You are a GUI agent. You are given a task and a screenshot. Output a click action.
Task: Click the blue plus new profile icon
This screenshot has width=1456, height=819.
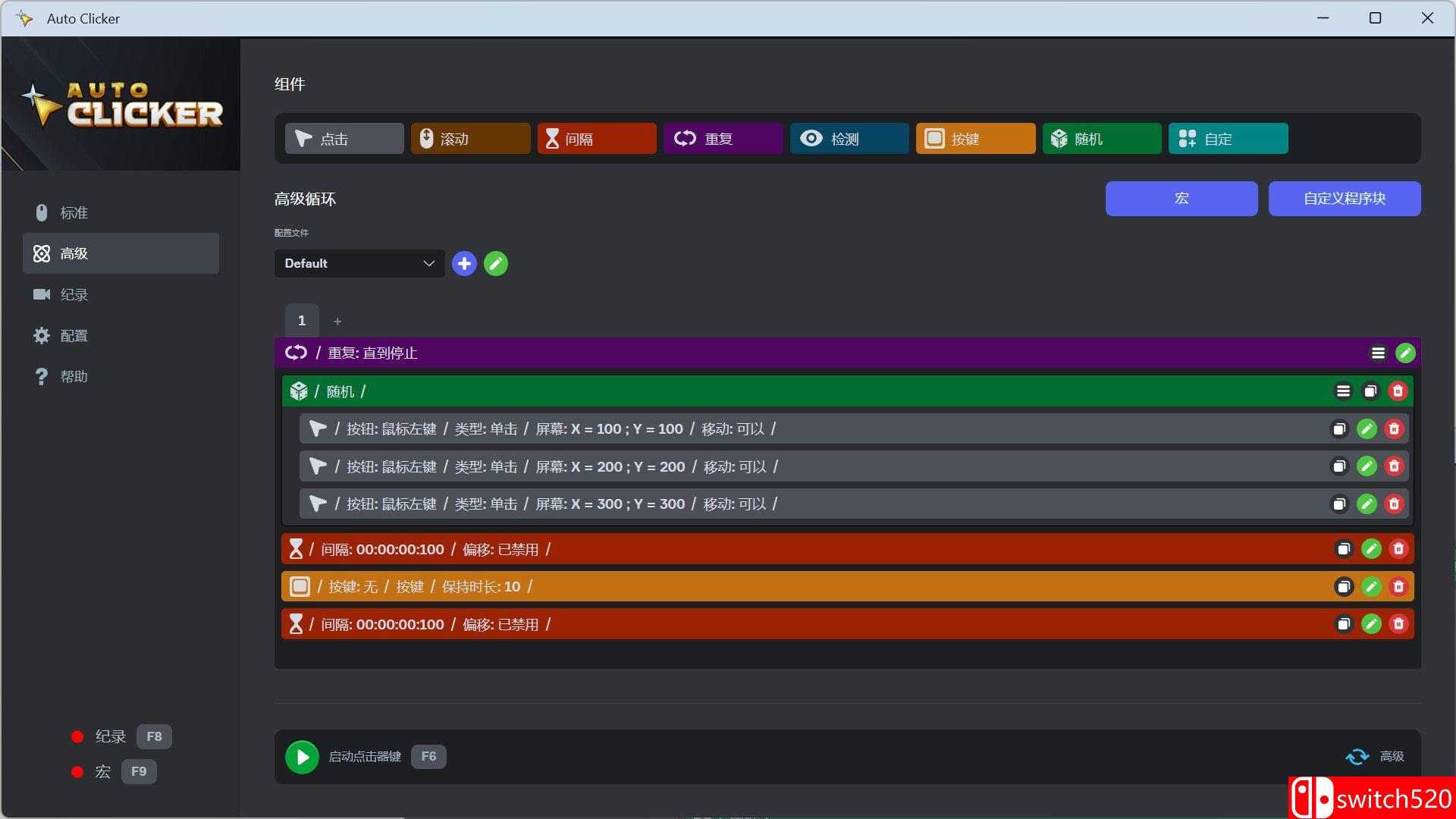click(x=464, y=264)
